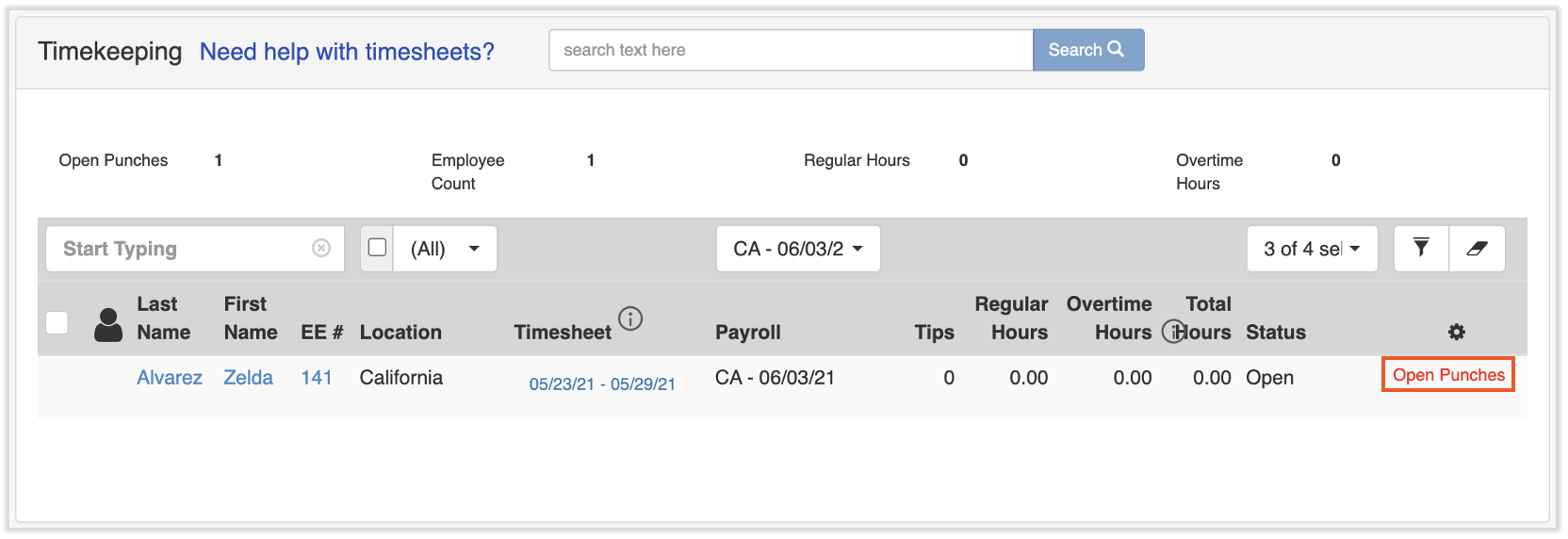Sort by the Status column header
This screenshot has height=539, width=1568.
[1275, 332]
